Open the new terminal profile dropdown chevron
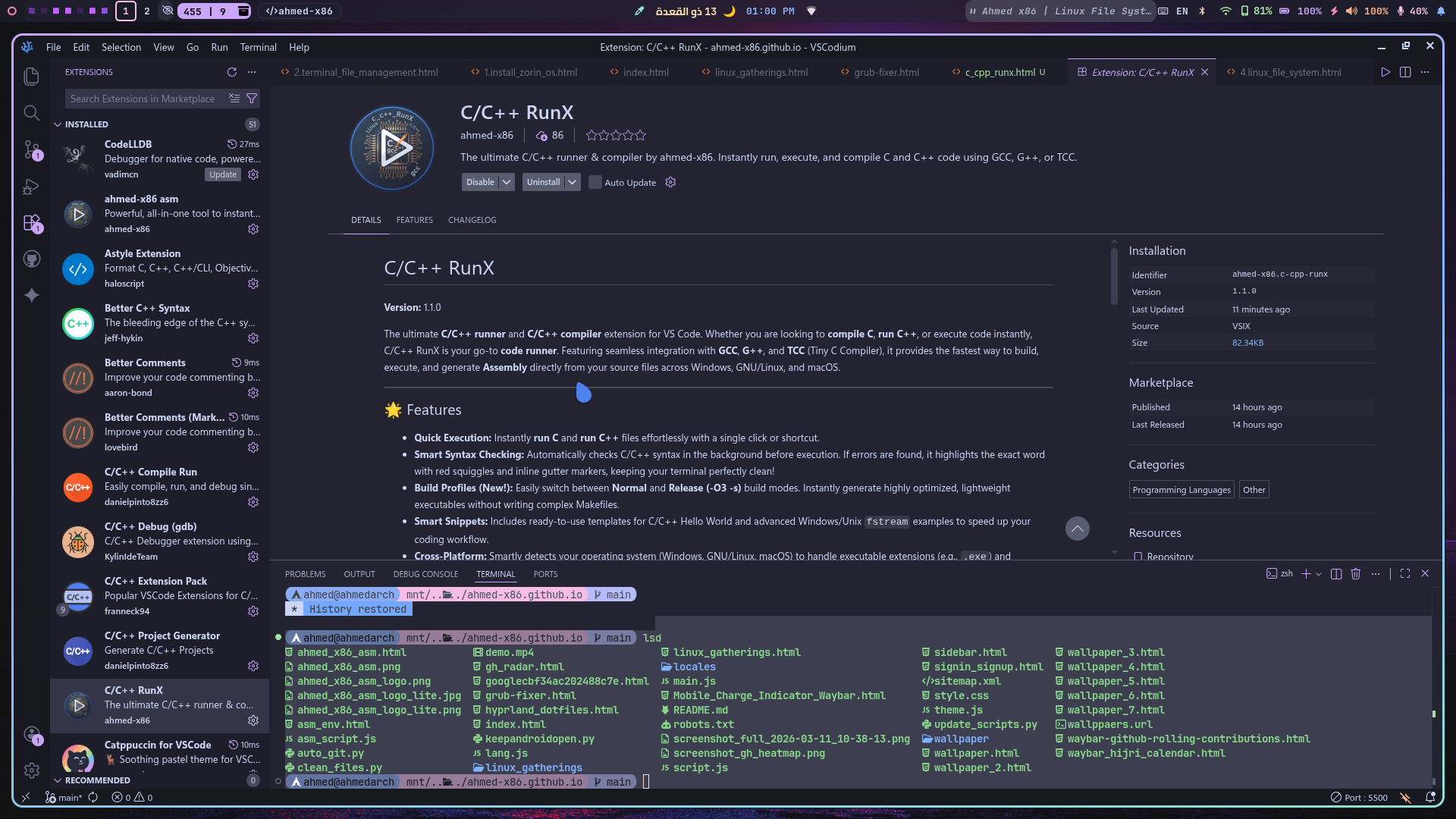This screenshot has height=819, width=1456. pyautogui.click(x=1319, y=574)
